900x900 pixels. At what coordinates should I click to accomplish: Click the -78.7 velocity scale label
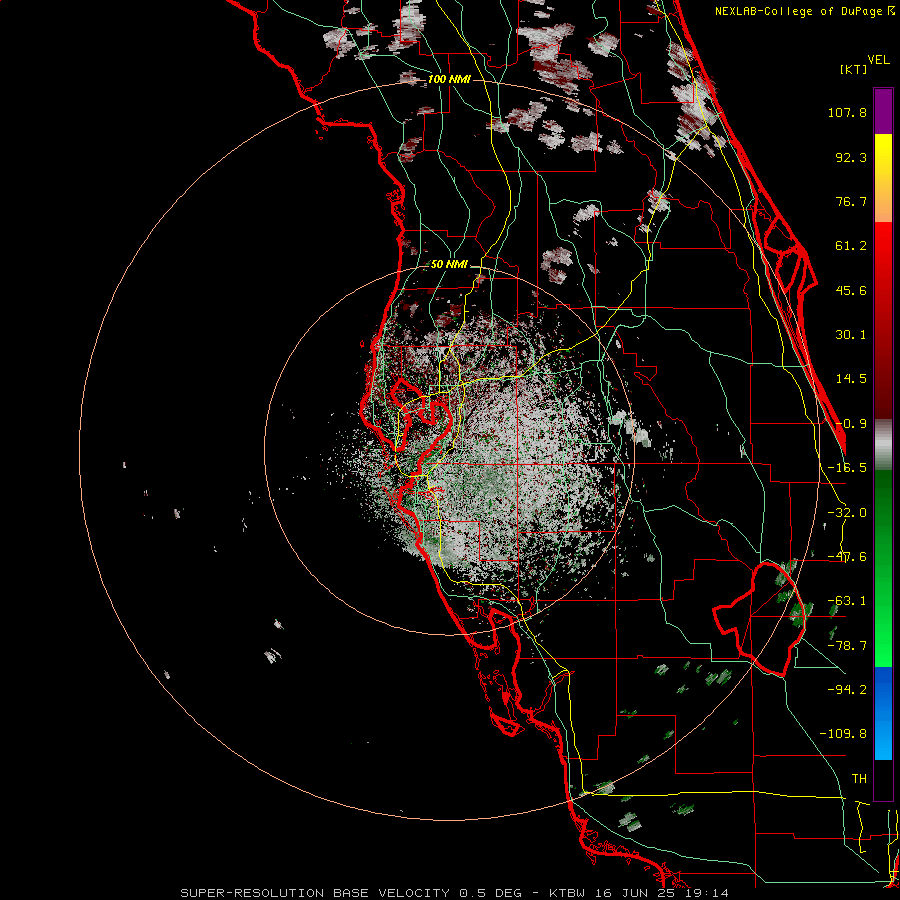[x=847, y=646]
